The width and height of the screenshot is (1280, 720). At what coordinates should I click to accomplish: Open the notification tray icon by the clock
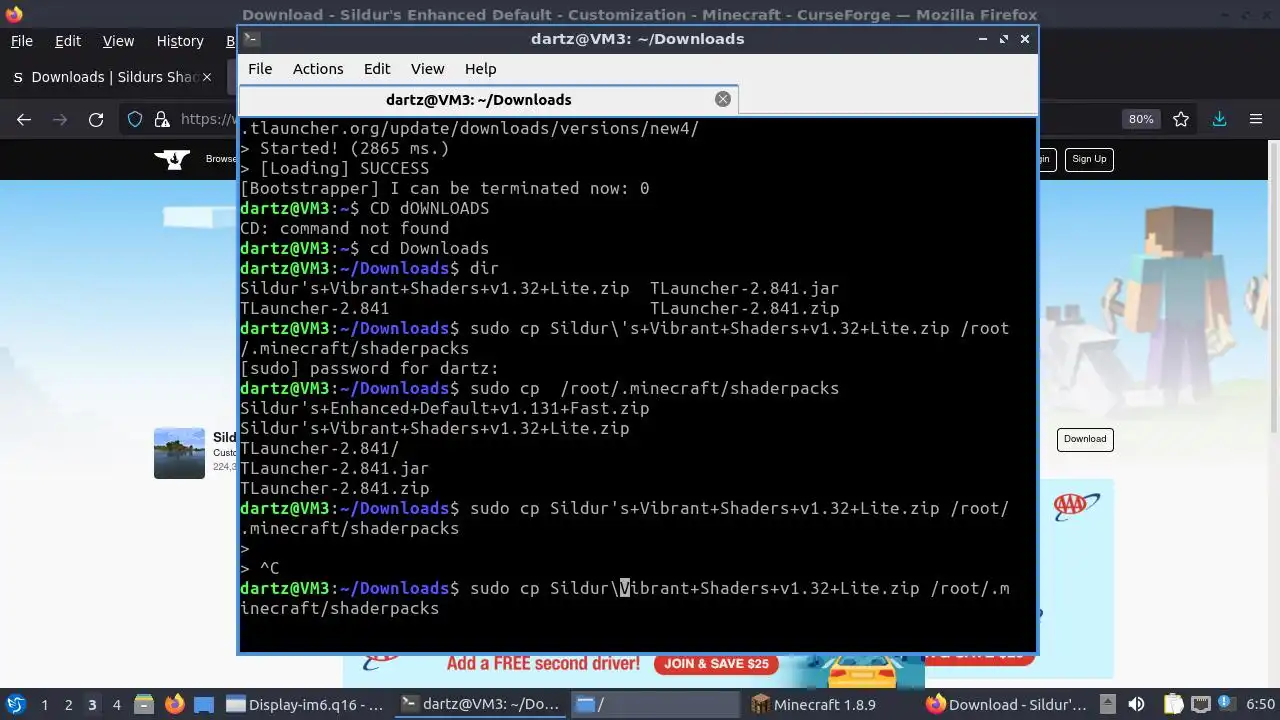point(1226,704)
